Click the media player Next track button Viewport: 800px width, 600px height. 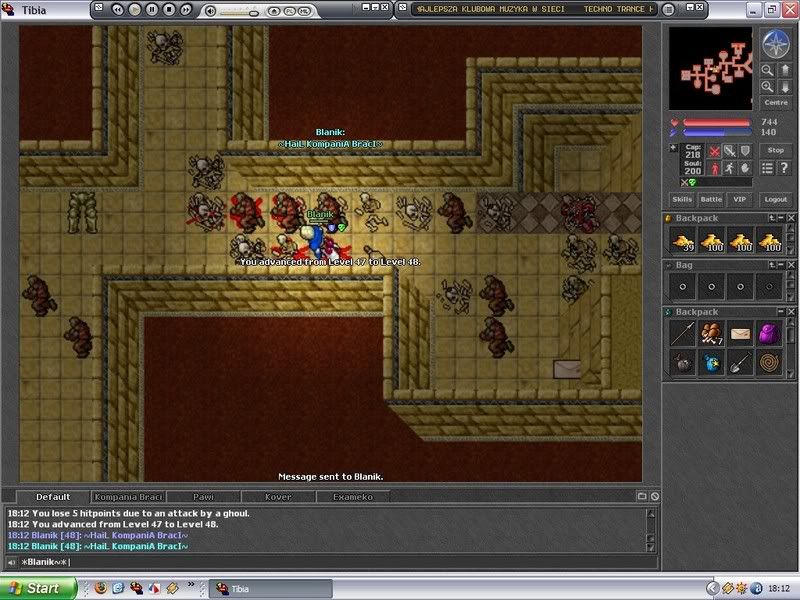(186, 9)
